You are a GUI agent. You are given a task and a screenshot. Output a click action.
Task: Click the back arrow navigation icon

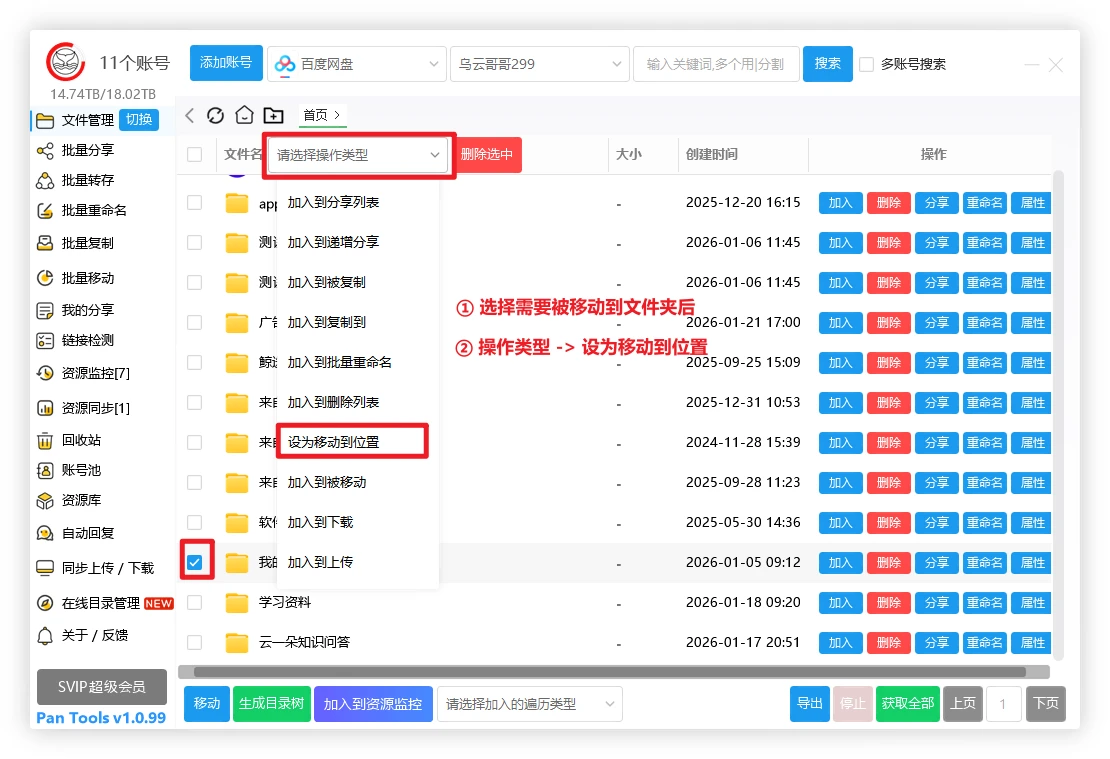190,115
